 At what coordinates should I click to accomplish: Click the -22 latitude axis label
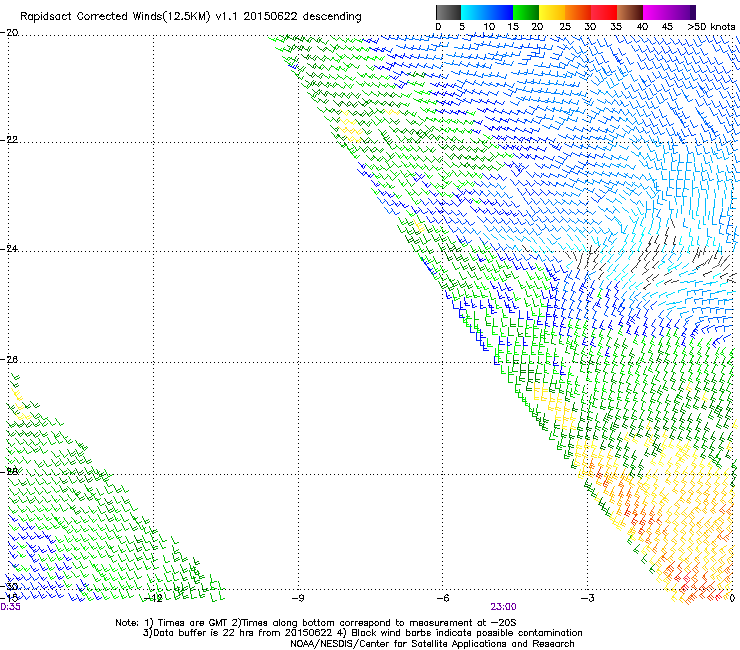(x=9, y=140)
